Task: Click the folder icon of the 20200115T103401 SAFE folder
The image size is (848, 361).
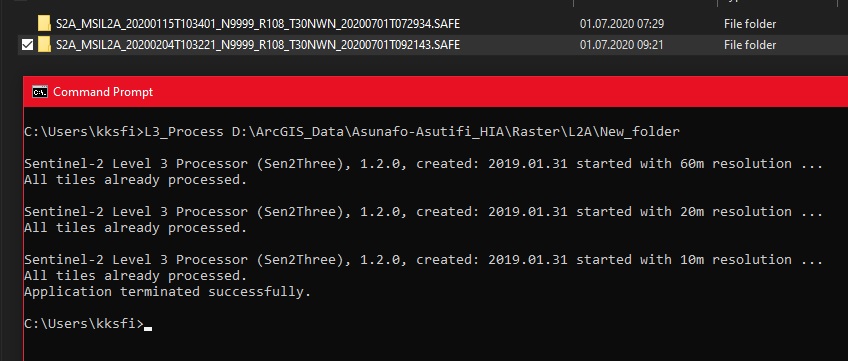Action: point(44,24)
